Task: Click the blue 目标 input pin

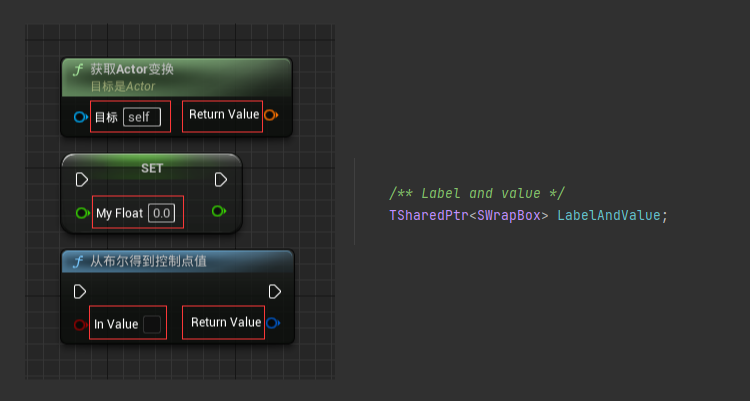Action: [80, 117]
